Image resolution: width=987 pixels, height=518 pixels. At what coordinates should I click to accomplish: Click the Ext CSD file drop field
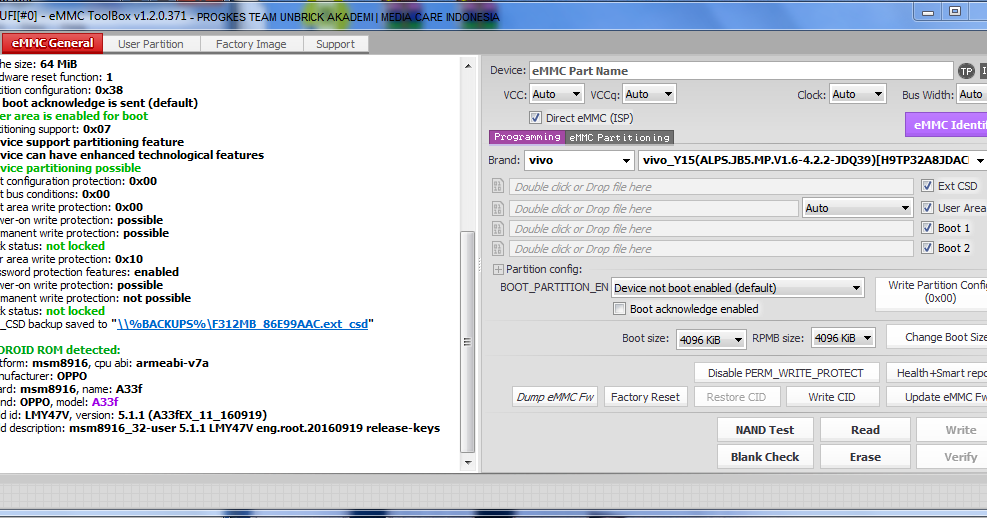click(711, 186)
